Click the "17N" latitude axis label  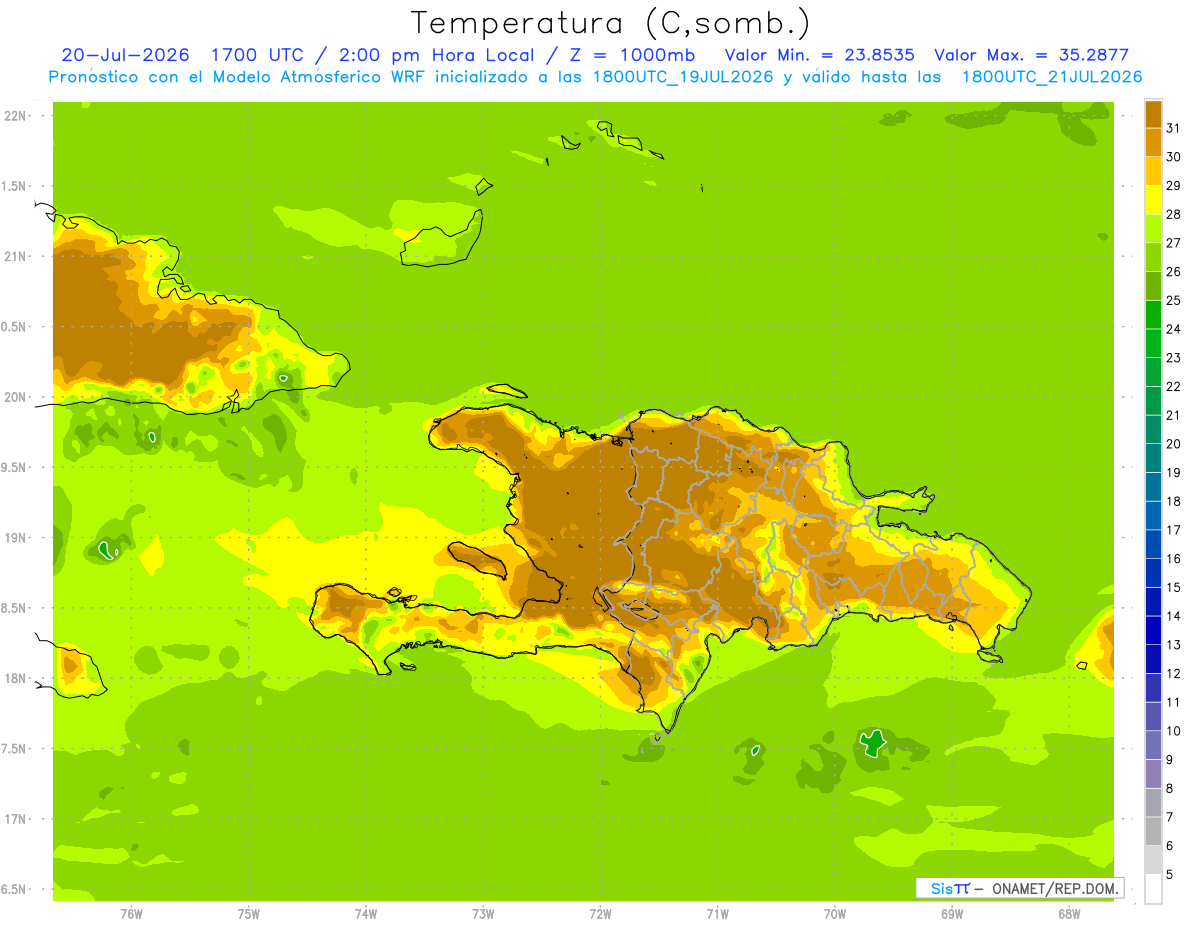click(x=16, y=820)
